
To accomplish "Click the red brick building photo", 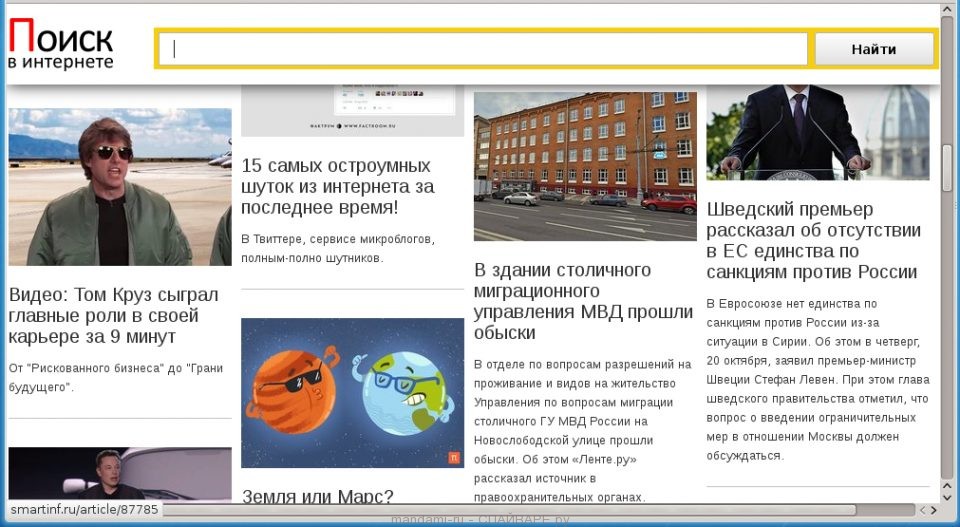I will click(x=585, y=166).
